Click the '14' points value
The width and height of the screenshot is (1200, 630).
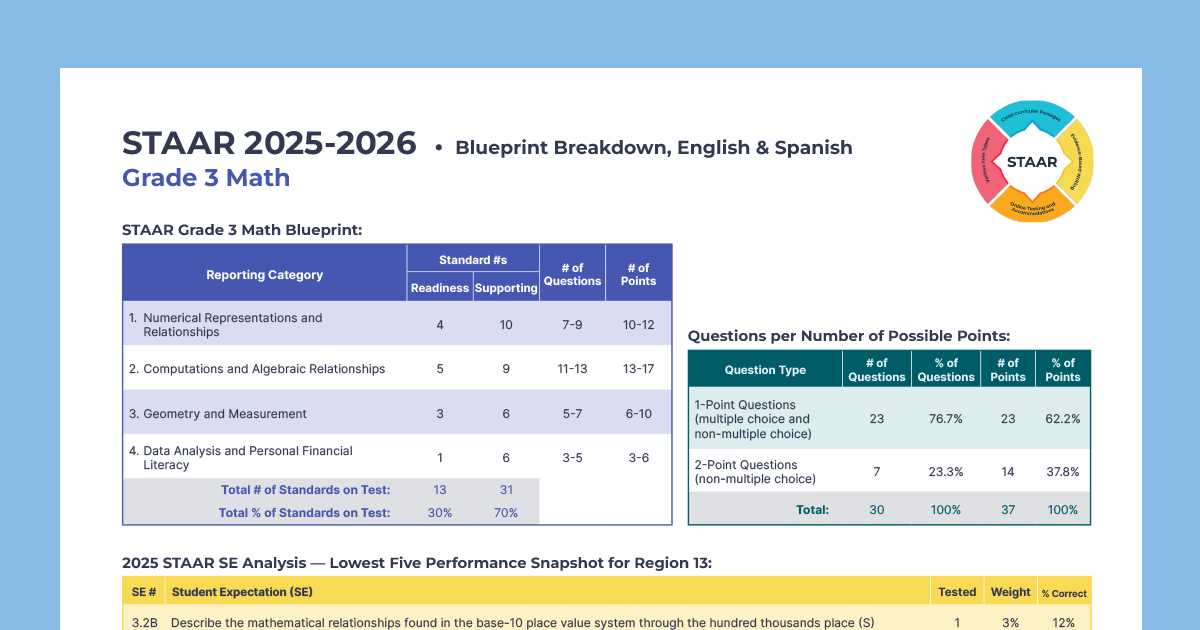pyautogui.click(x=1008, y=472)
